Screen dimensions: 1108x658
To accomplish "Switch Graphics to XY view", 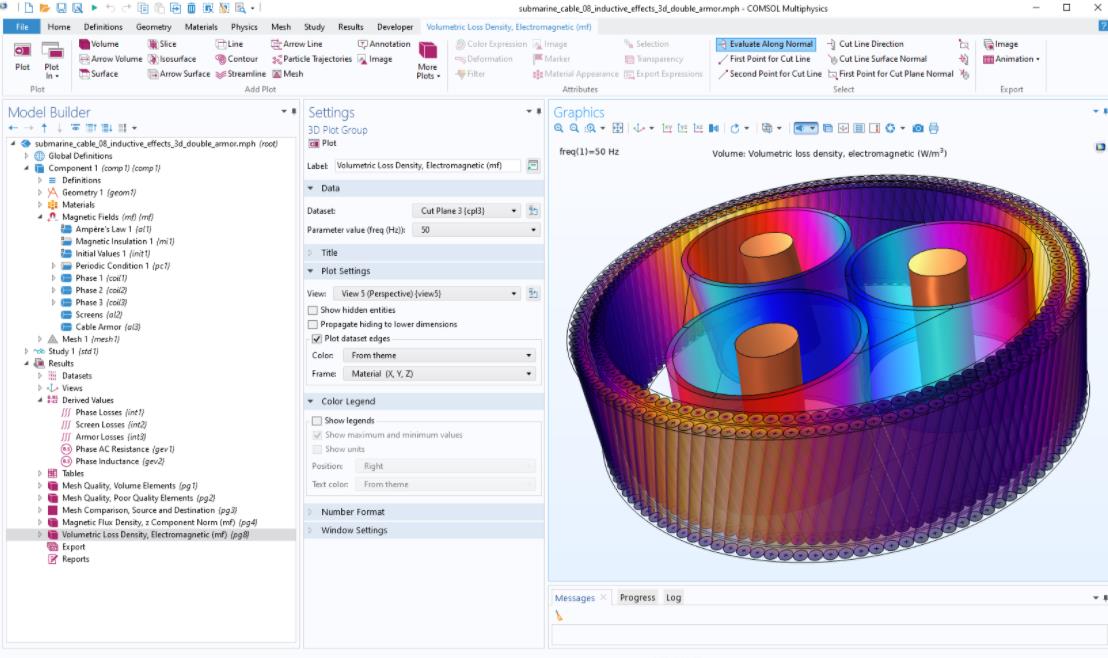I will pos(666,128).
